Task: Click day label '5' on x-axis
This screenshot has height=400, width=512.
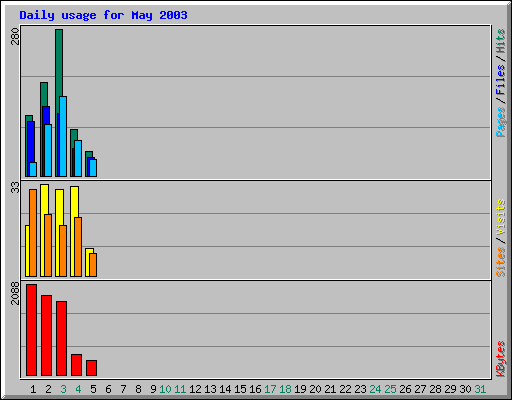Action: click(x=93, y=389)
